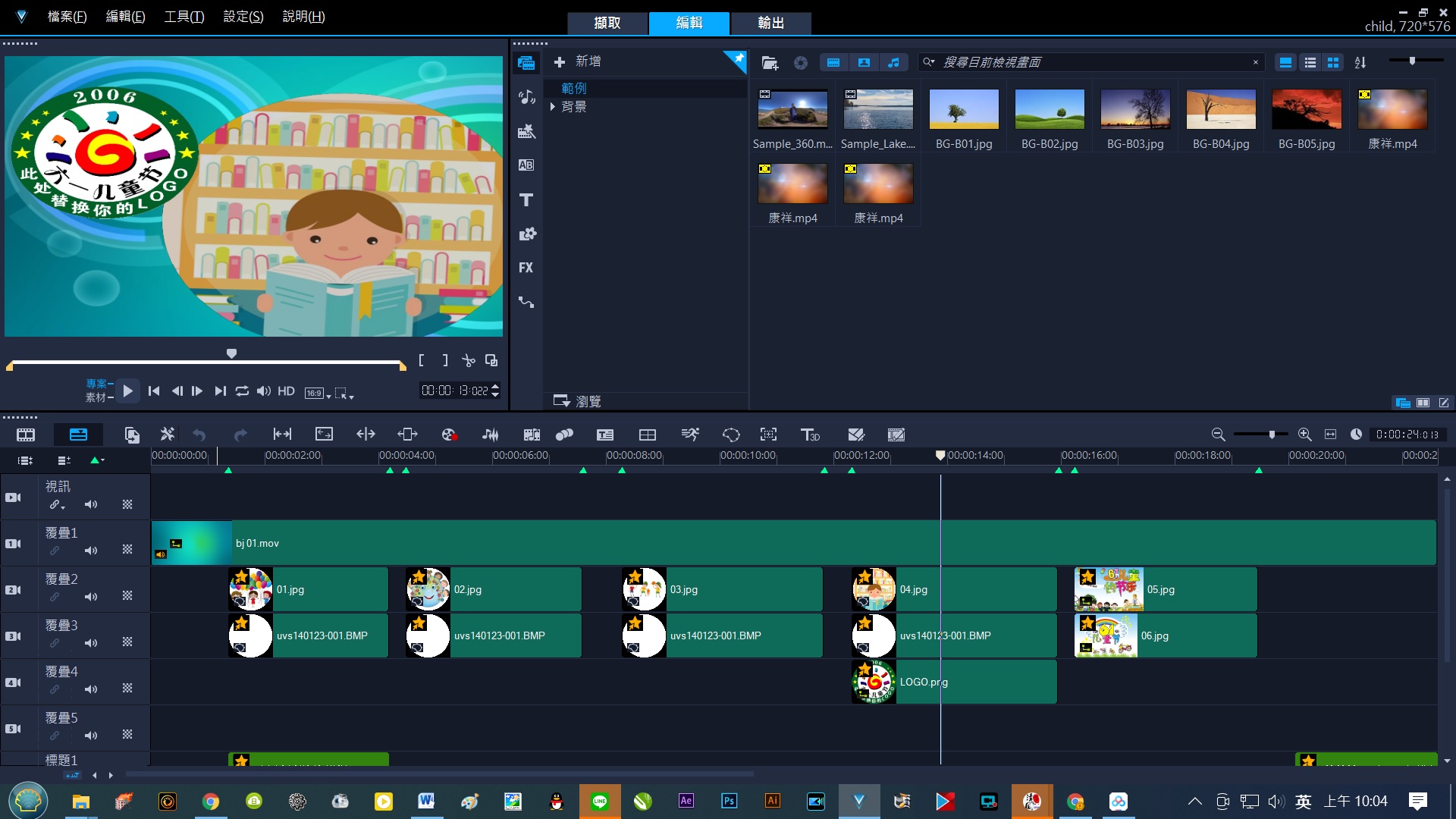The image size is (1456, 819).
Task: Open the Media library panel icon
Action: pyautogui.click(x=526, y=63)
